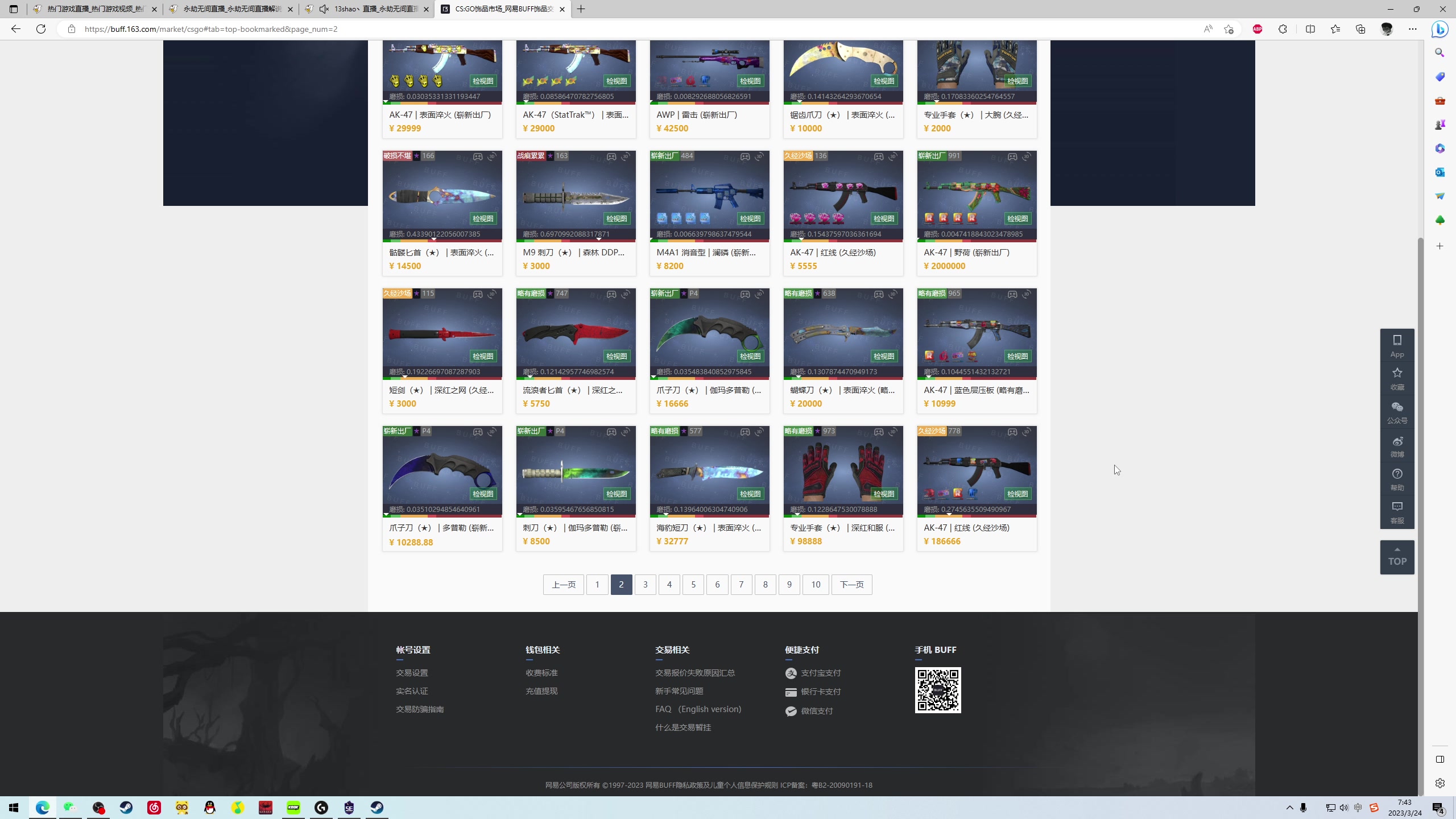The width and height of the screenshot is (1456, 819).
Task: Open the FAQ (English version) link
Action: 698,709
